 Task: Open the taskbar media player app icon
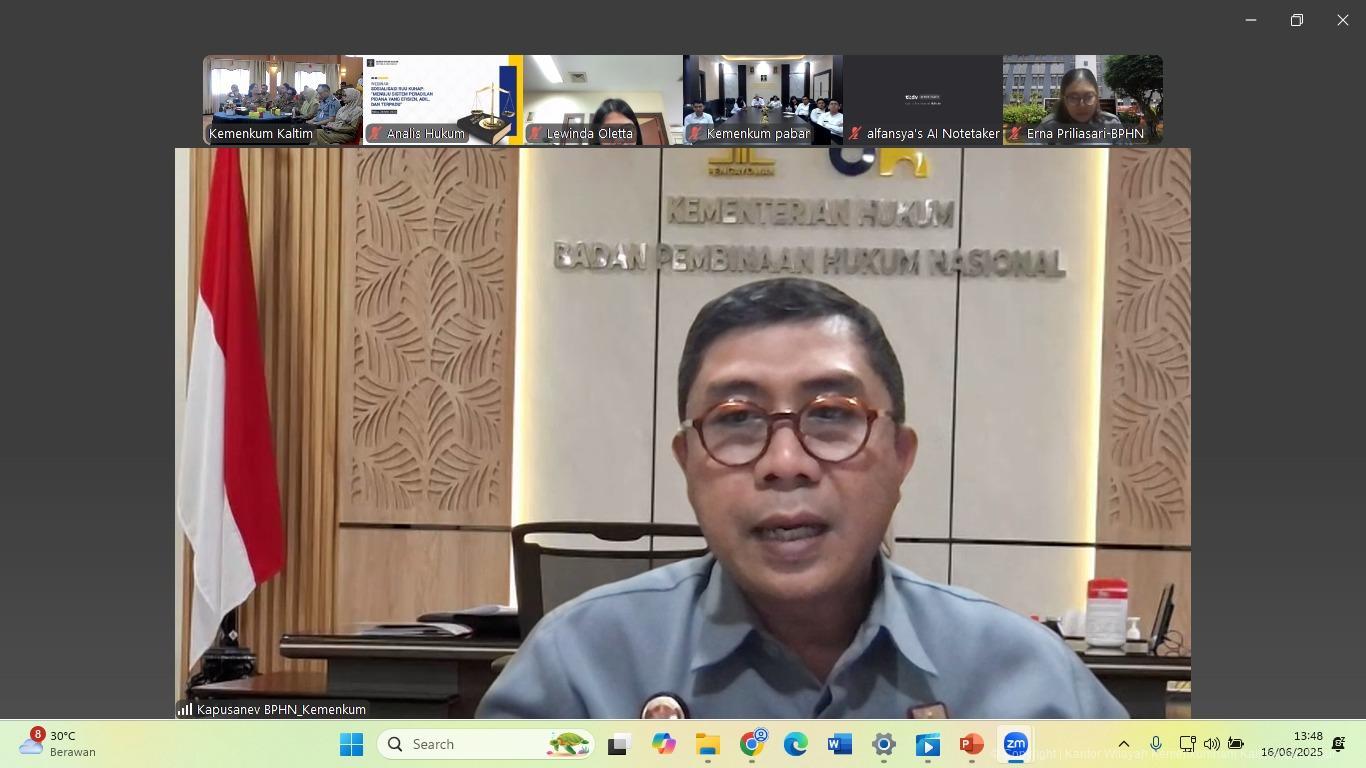(927, 745)
